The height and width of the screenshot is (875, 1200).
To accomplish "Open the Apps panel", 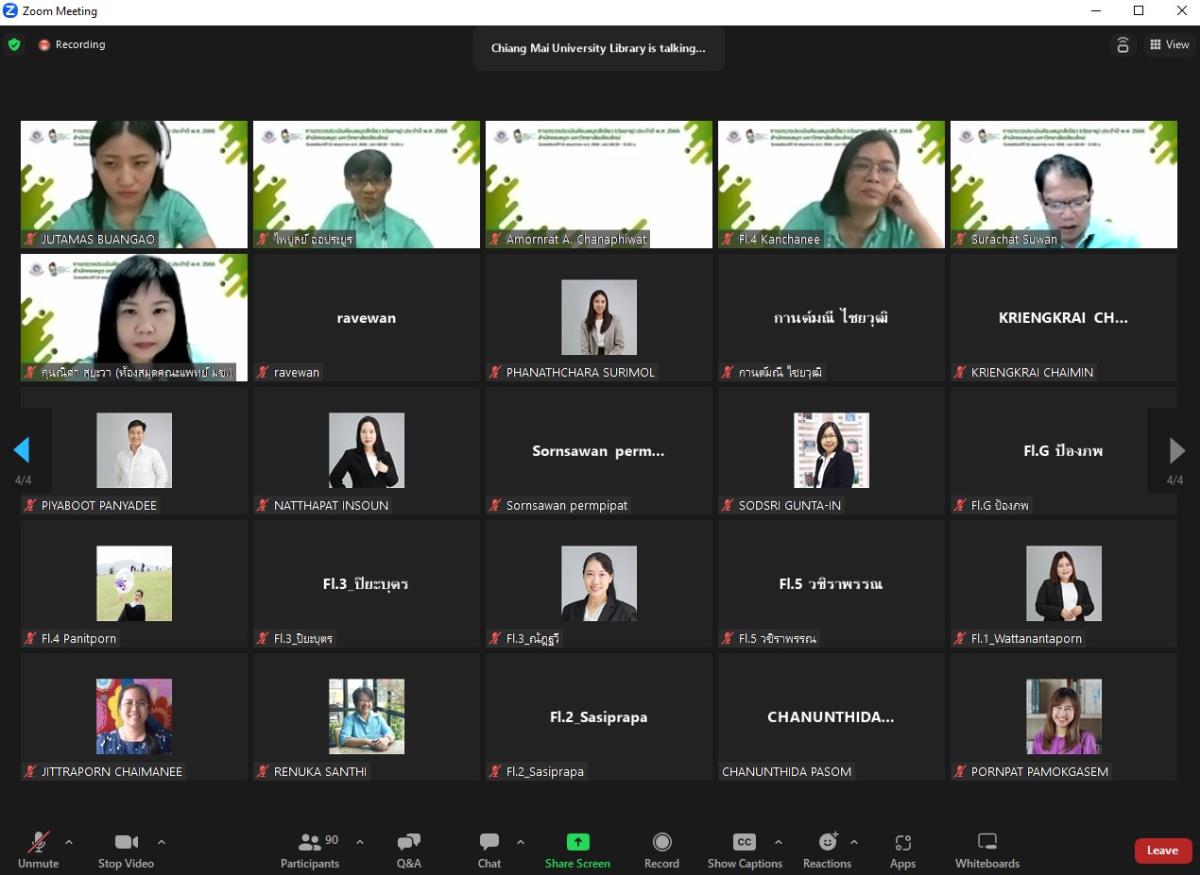I will [x=903, y=850].
